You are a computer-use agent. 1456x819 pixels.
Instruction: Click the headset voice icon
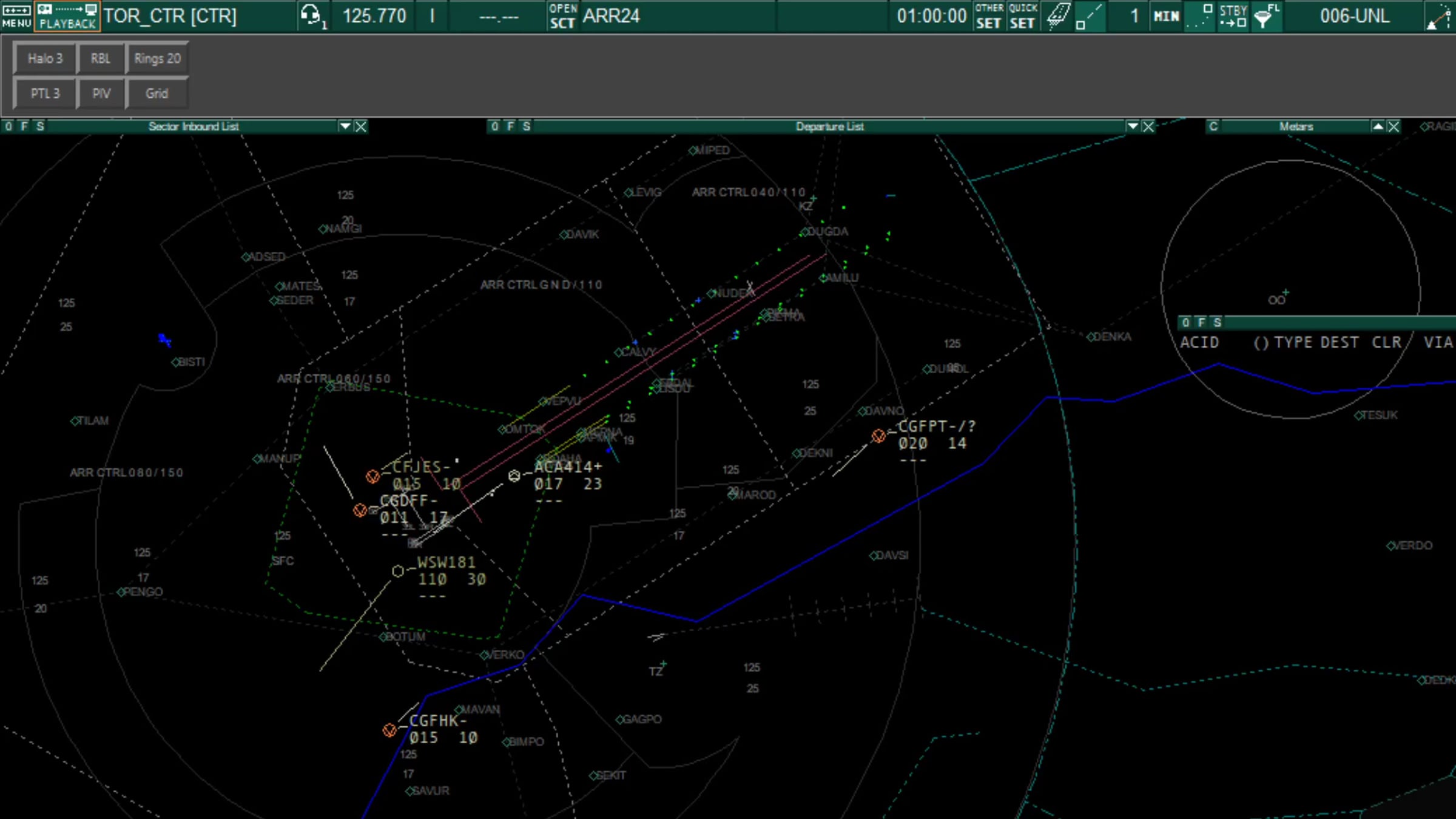pos(313,16)
